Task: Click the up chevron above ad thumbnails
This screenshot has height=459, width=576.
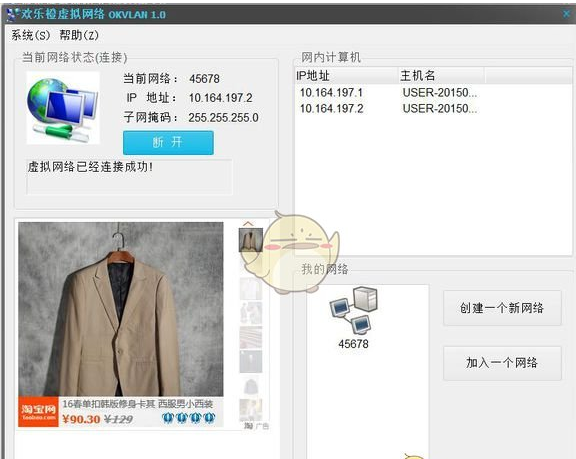Action: coord(248,223)
